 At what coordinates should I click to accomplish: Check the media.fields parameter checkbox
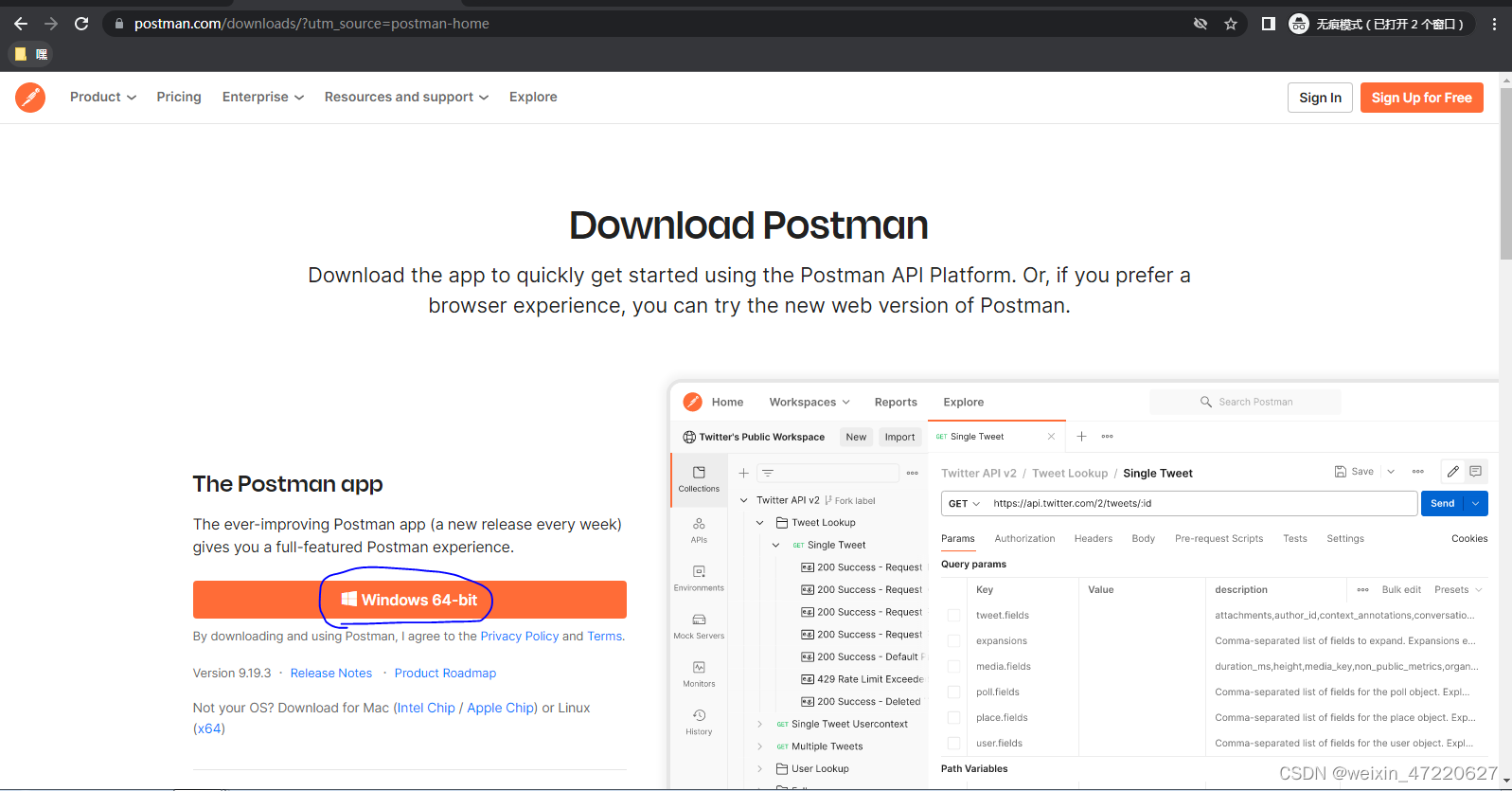(954, 667)
